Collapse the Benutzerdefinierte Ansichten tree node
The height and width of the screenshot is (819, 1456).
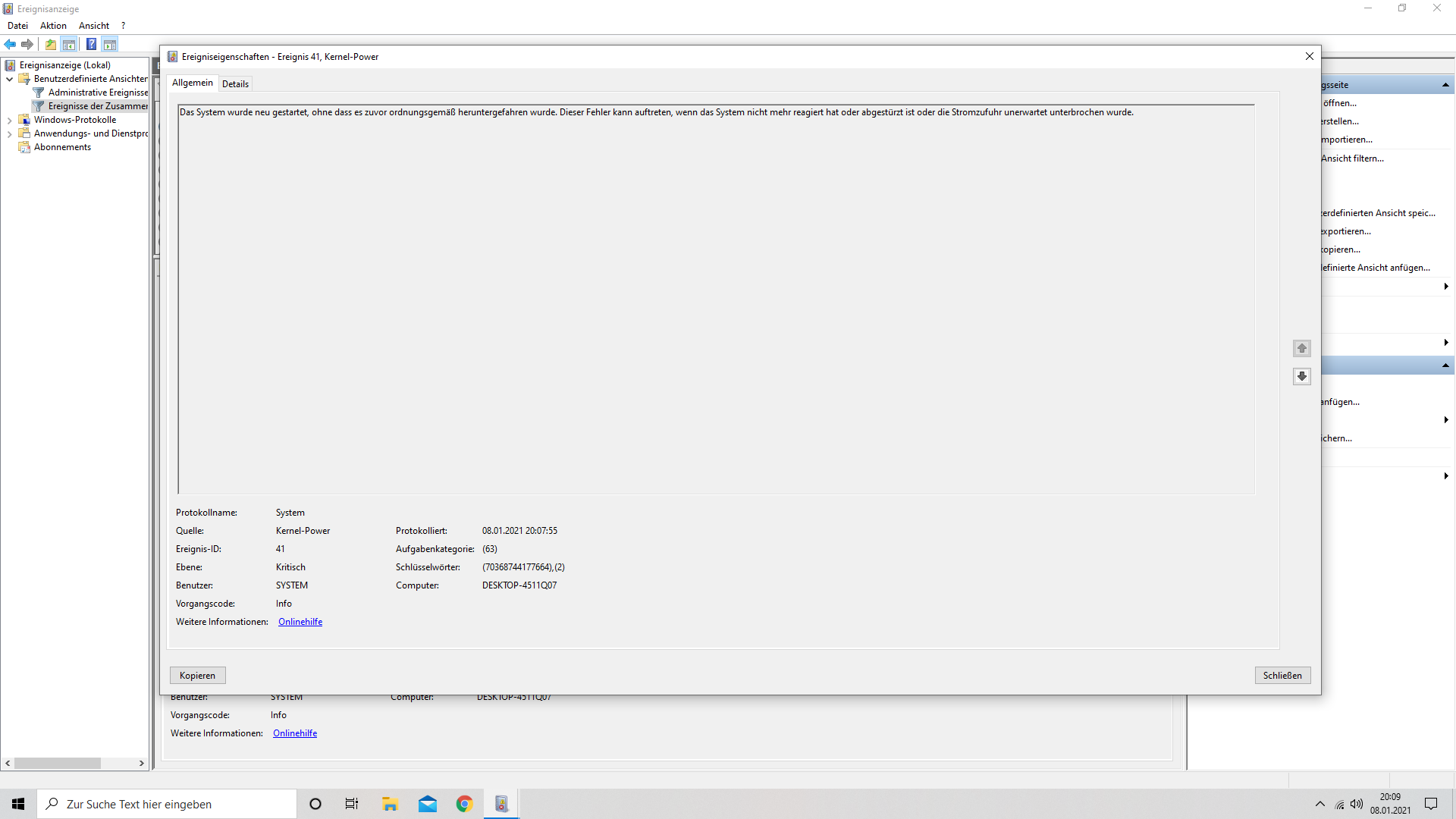click(x=9, y=79)
